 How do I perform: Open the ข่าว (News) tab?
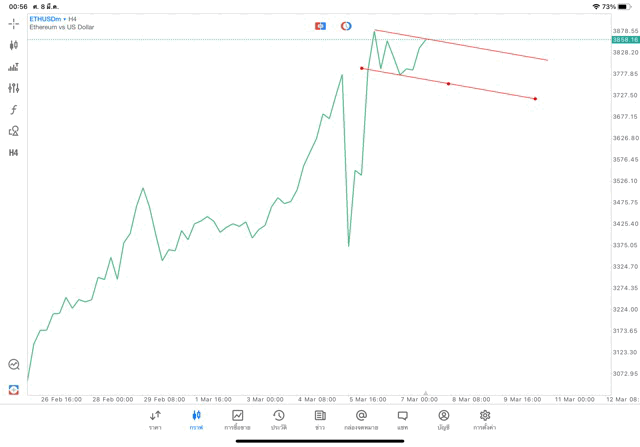point(320,419)
